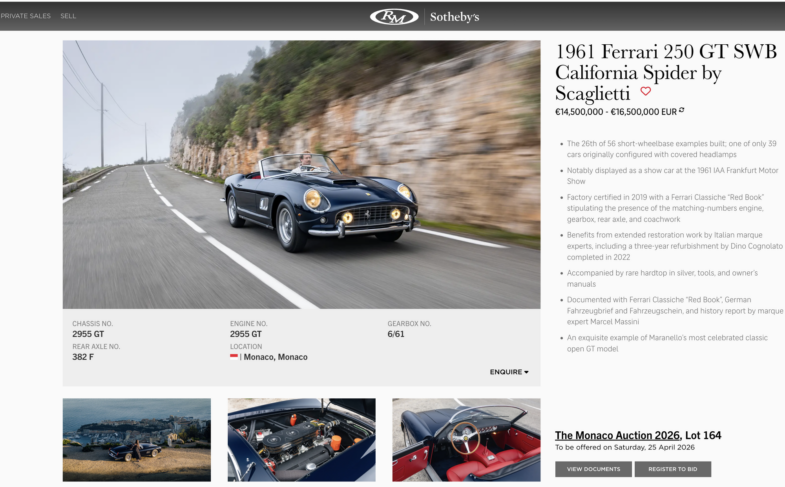Screen dimensions: 785x487
Task: Open the main Ferrari driving photo
Action: point(301,174)
